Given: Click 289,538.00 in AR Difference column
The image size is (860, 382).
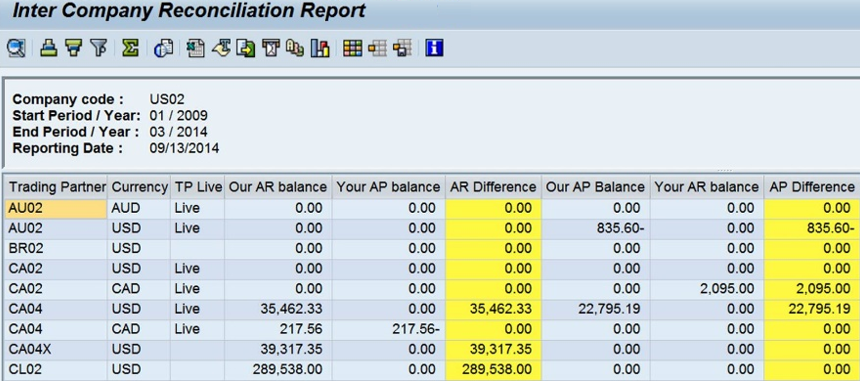Looking at the screenshot, I should coord(493,369).
